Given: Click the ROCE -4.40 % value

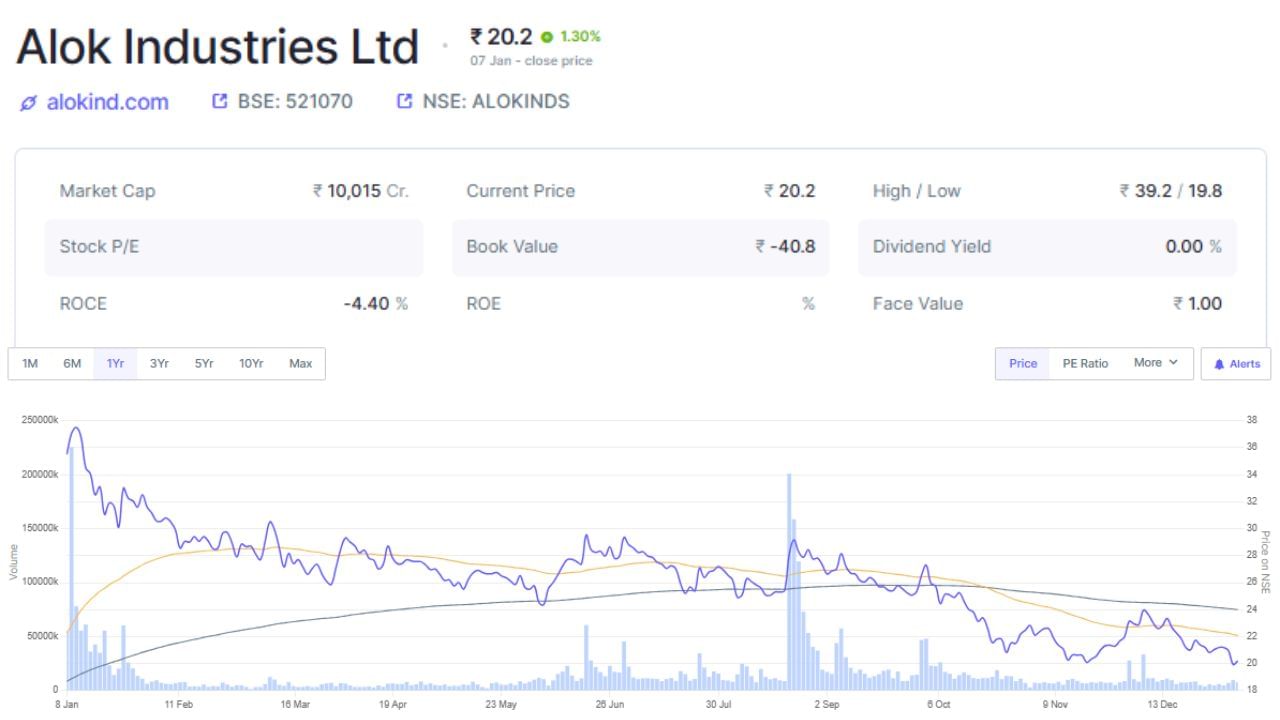Looking at the screenshot, I should pyautogui.click(x=375, y=303).
